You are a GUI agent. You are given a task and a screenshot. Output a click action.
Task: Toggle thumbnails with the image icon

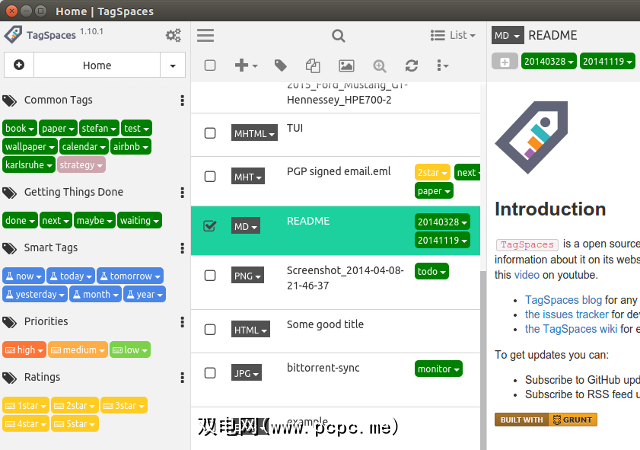point(346,66)
